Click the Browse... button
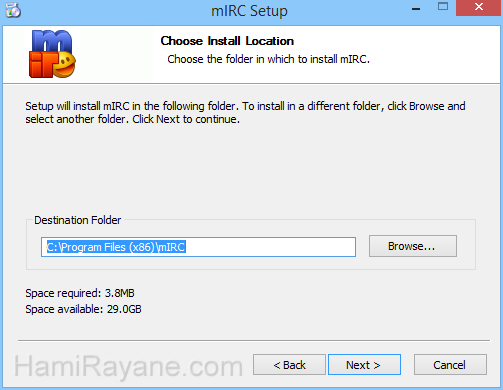This screenshot has height=390, width=503. [x=413, y=246]
